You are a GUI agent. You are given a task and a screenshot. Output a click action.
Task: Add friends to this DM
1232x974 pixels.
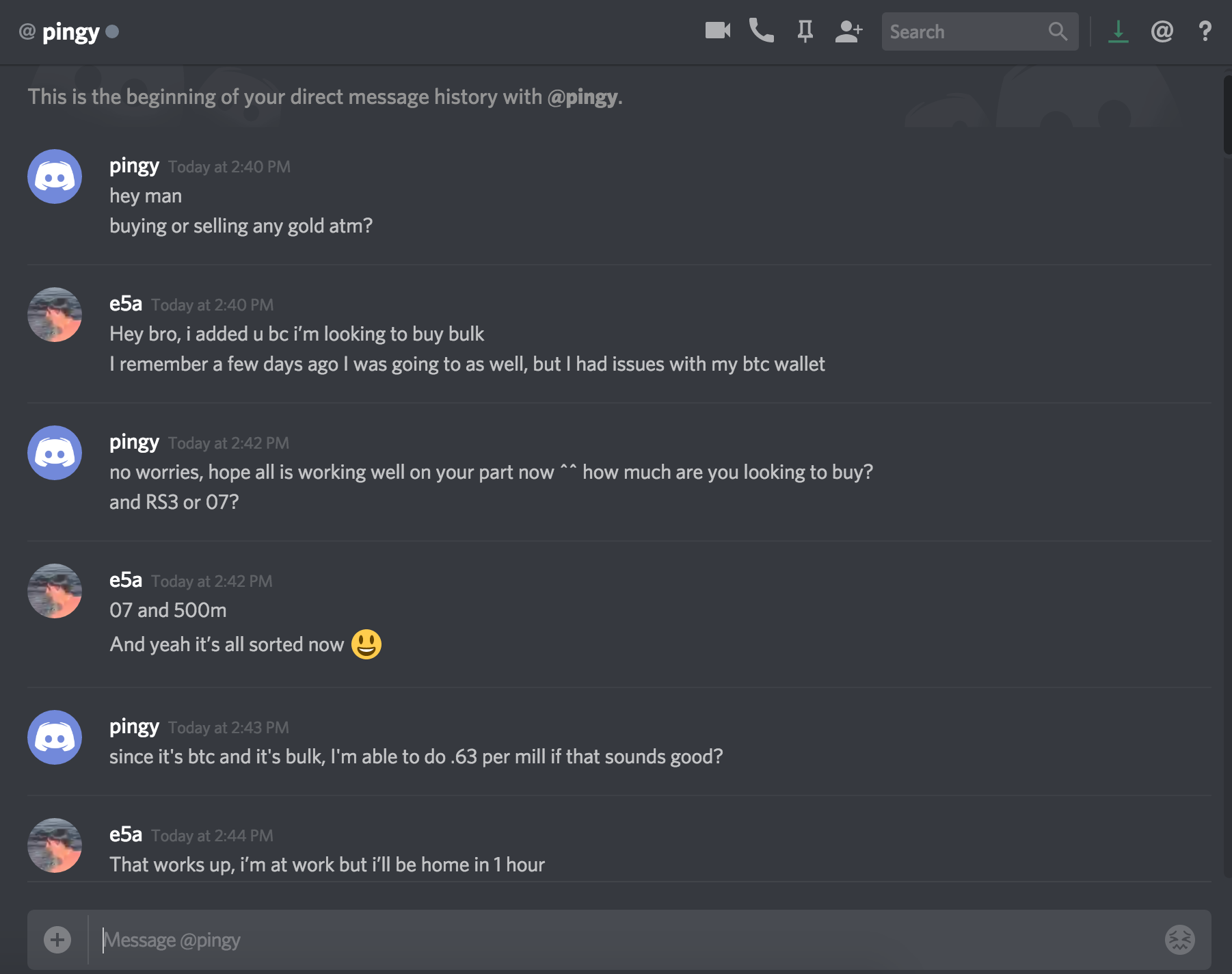pyautogui.click(x=848, y=31)
